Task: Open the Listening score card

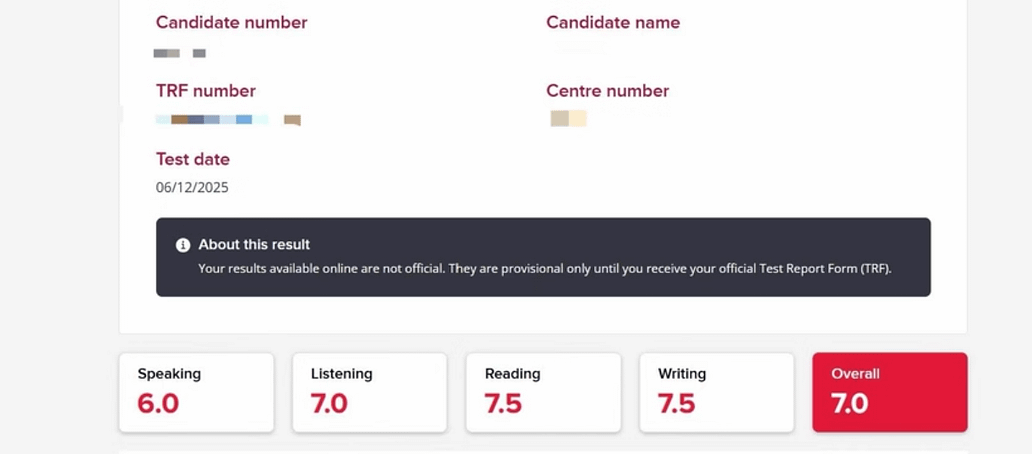Action: click(x=369, y=392)
